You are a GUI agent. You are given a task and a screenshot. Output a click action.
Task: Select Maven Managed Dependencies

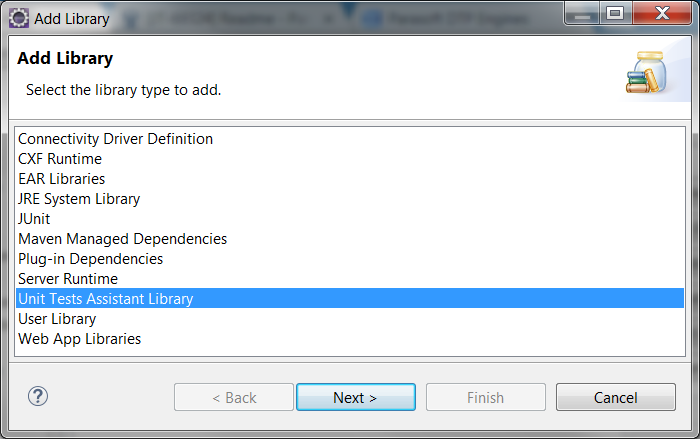point(350,239)
